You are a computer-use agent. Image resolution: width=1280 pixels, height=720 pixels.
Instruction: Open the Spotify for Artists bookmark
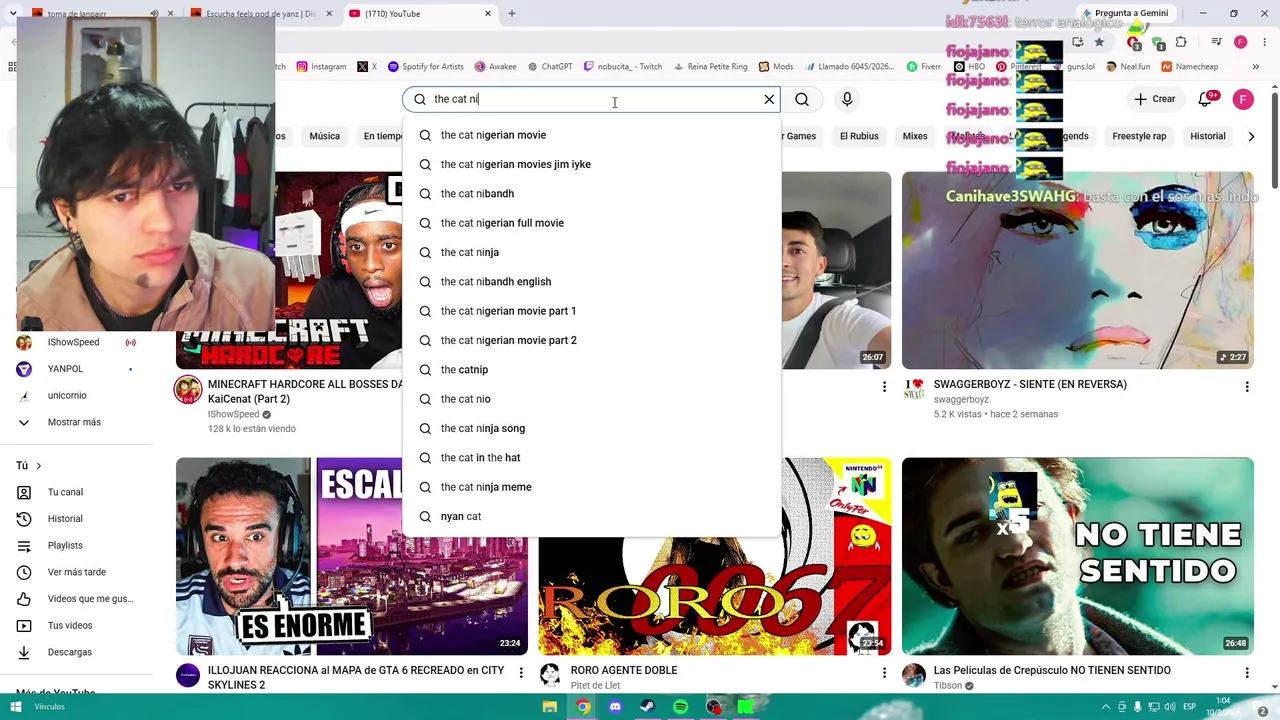tap(425, 67)
